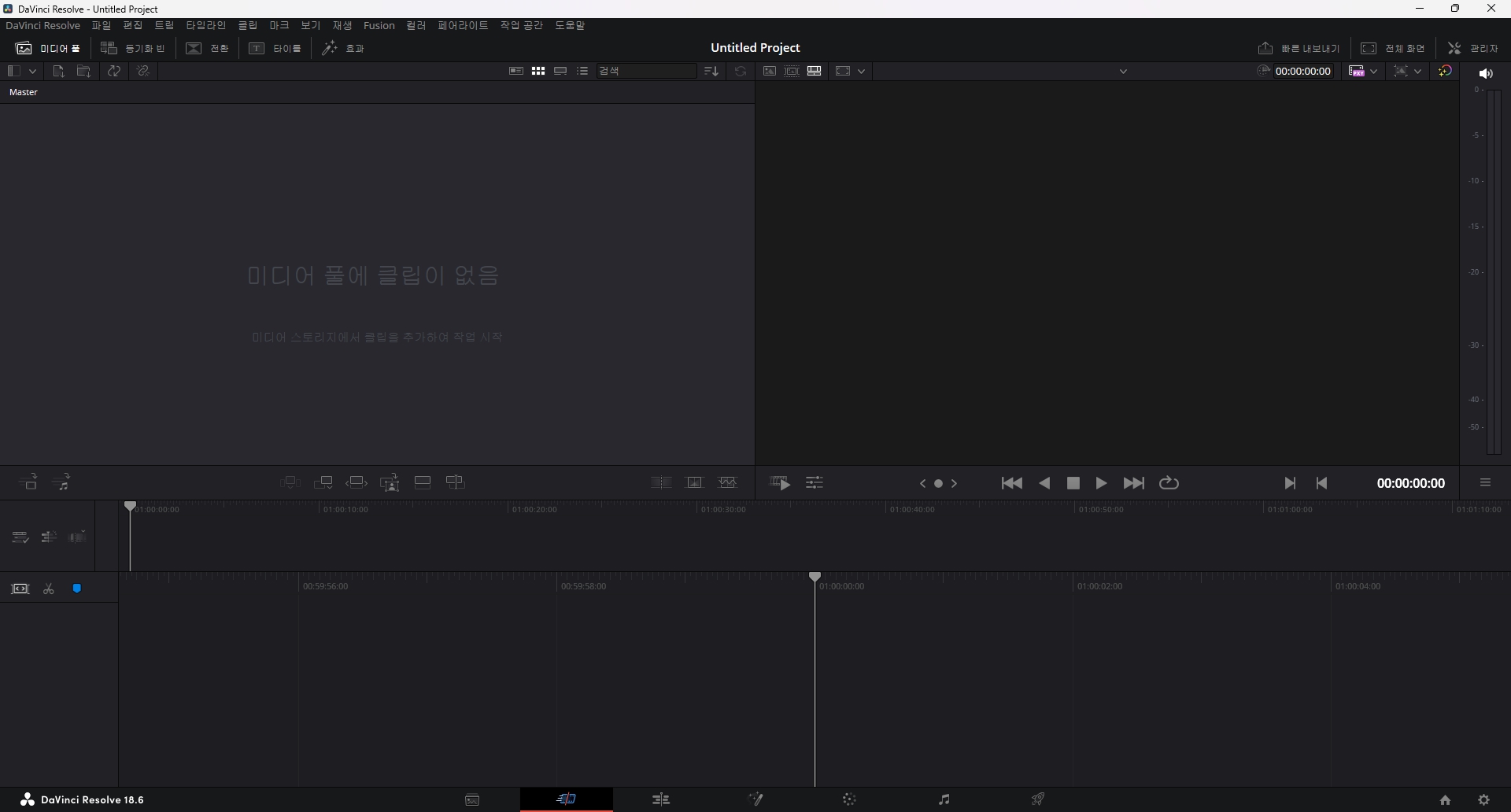The width and height of the screenshot is (1511, 812).
Task: Apply dissolve transition icon
Action: click(695, 482)
